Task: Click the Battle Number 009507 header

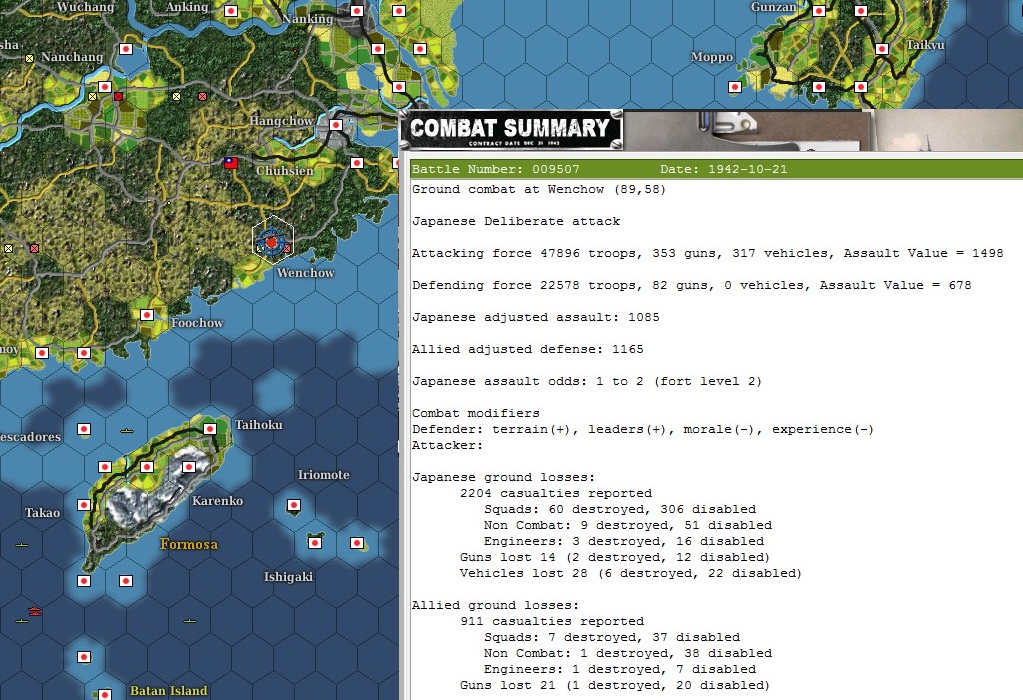Action: (x=496, y=169)
